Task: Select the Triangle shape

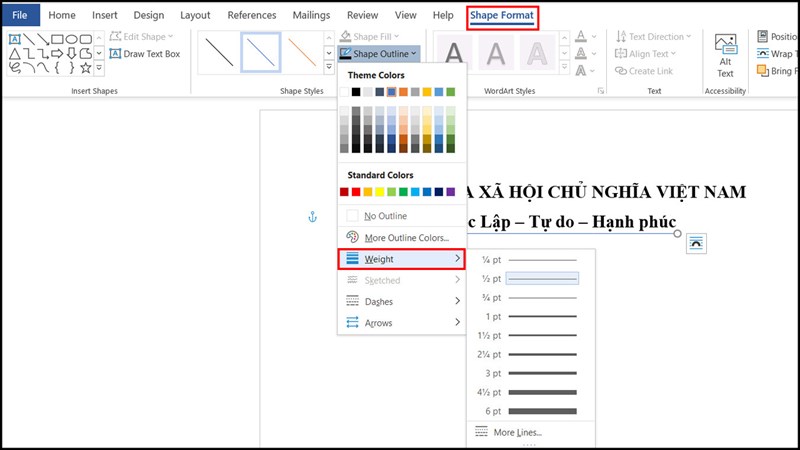Action: (x=15, y=53)
